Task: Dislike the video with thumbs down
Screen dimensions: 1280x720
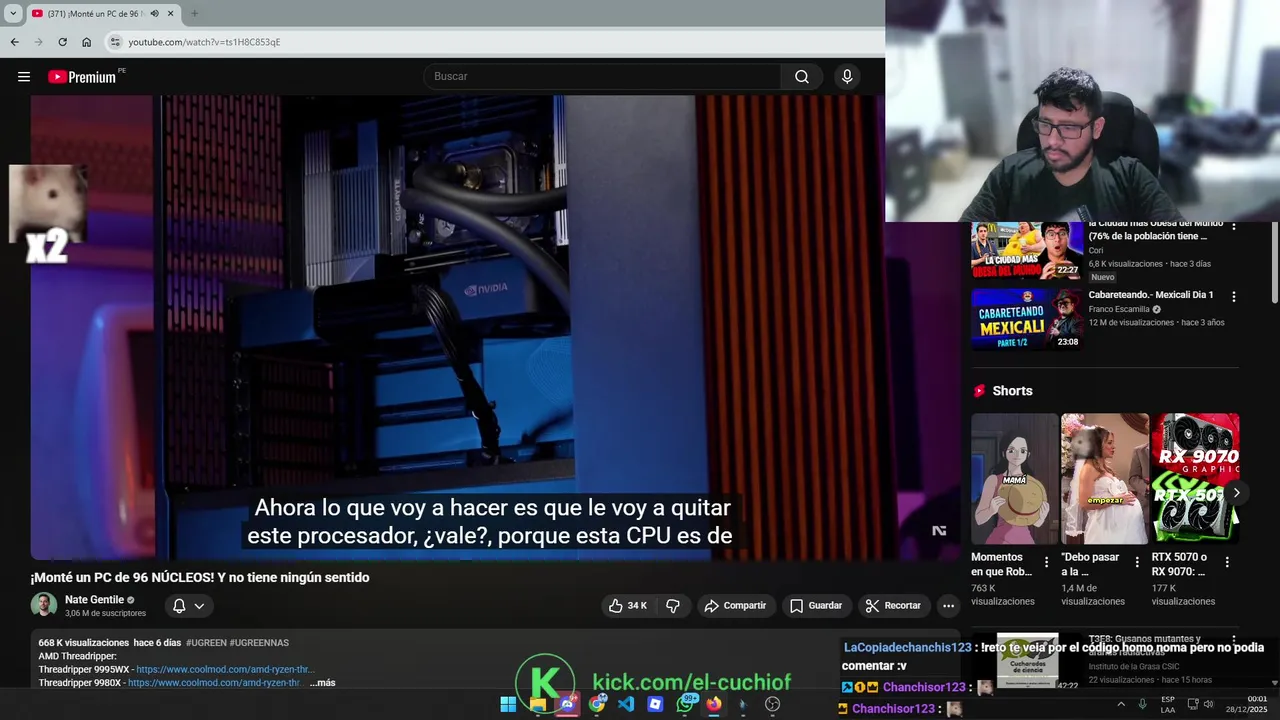Action: click(673, 605)
